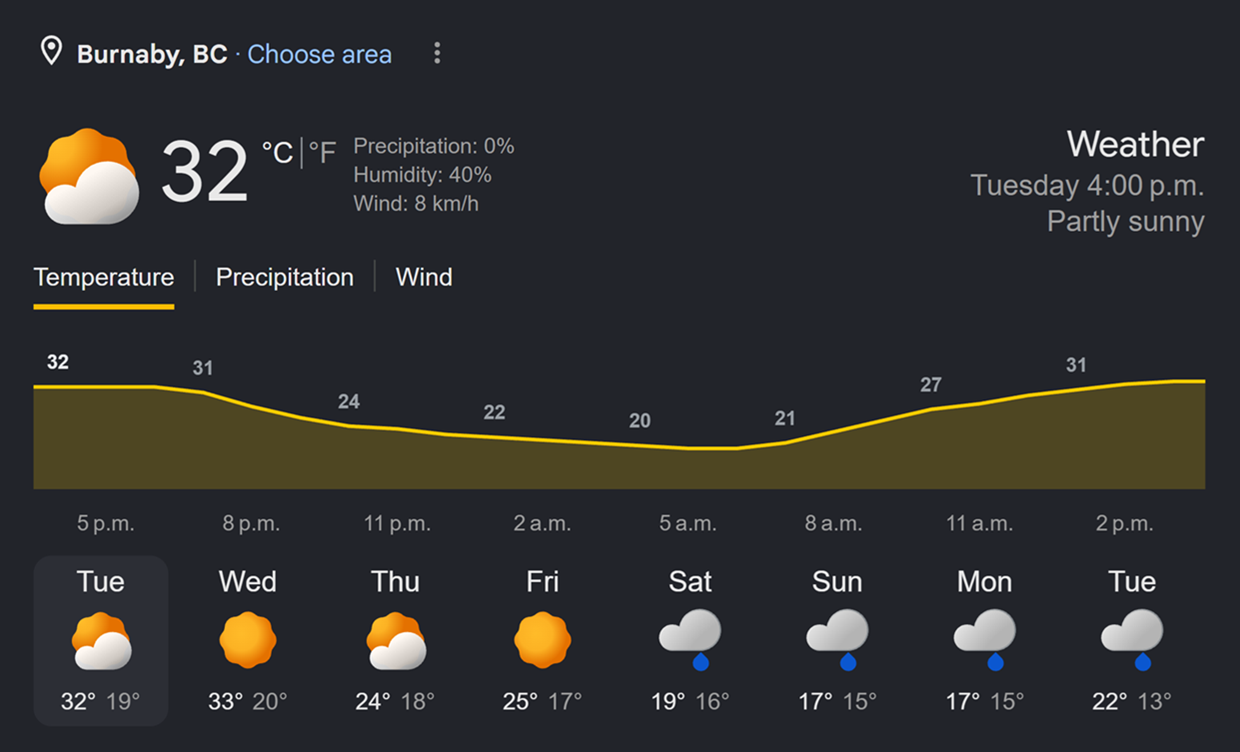This screenshot has width=1240, height=752.
Task: Switch to the Wind tab
Action: coord(424,277)
